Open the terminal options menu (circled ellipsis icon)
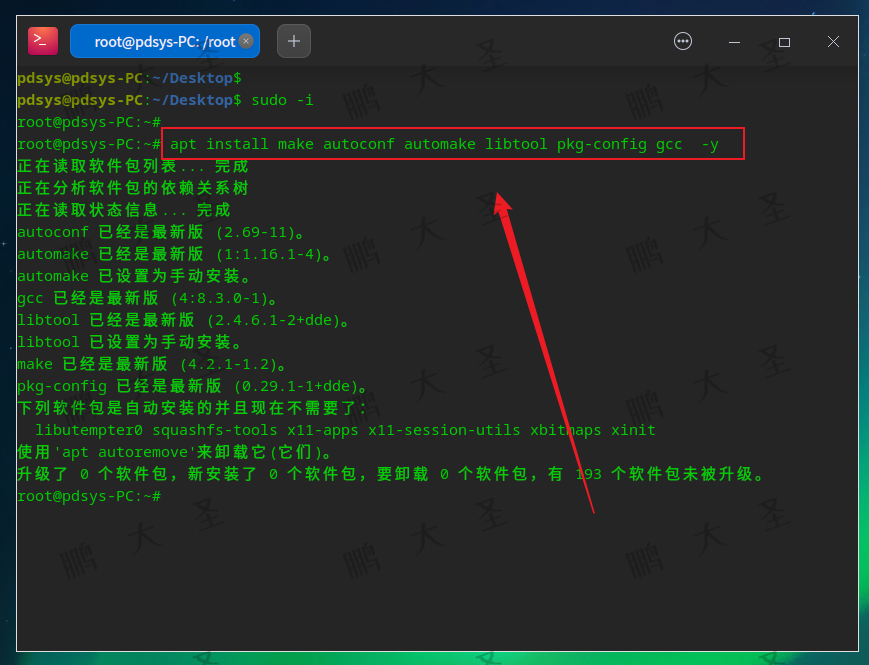This screenshot has width=869, height=665. [x=683, y=41]
